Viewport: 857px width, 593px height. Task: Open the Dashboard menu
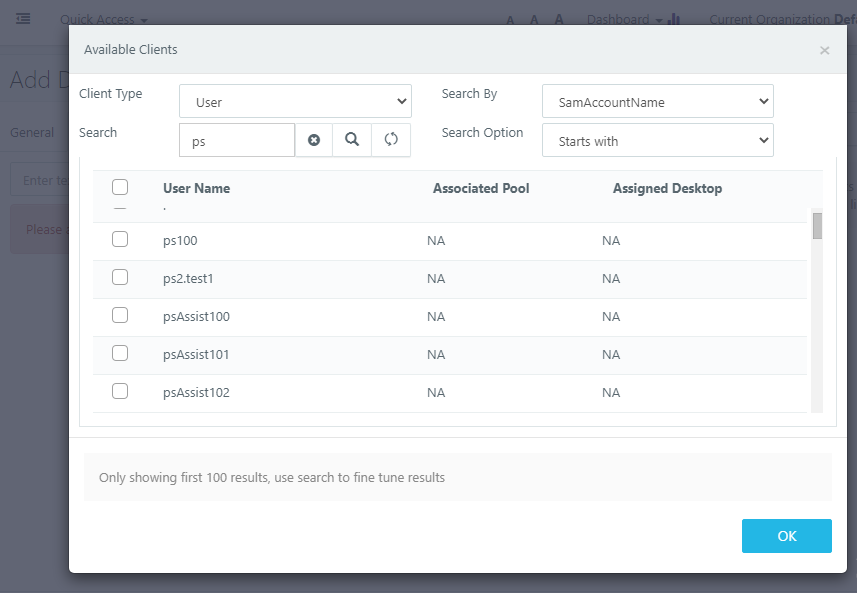[624, 20]
